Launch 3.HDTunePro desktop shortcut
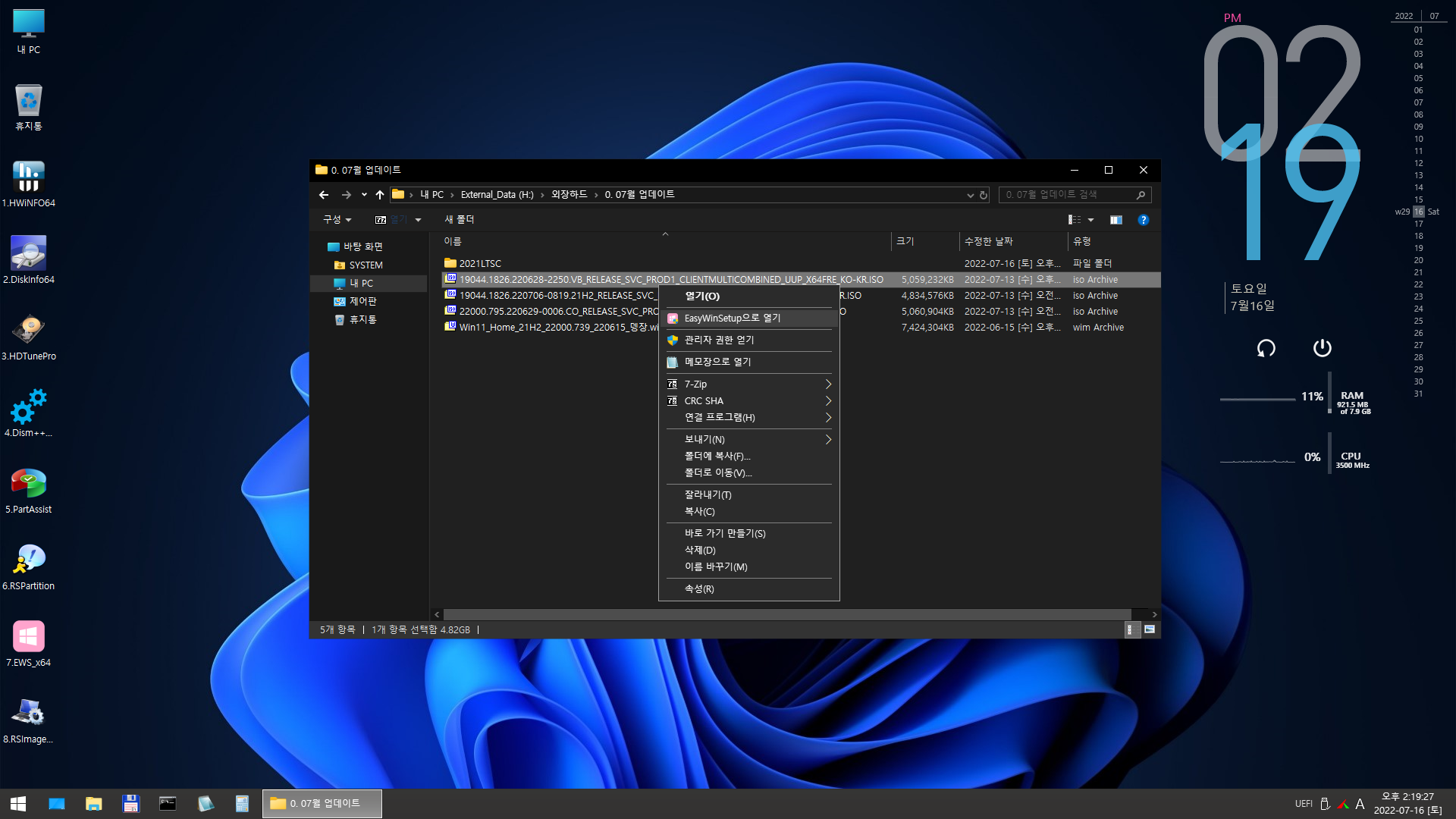The image size is (1456, 819). (29, 337)
